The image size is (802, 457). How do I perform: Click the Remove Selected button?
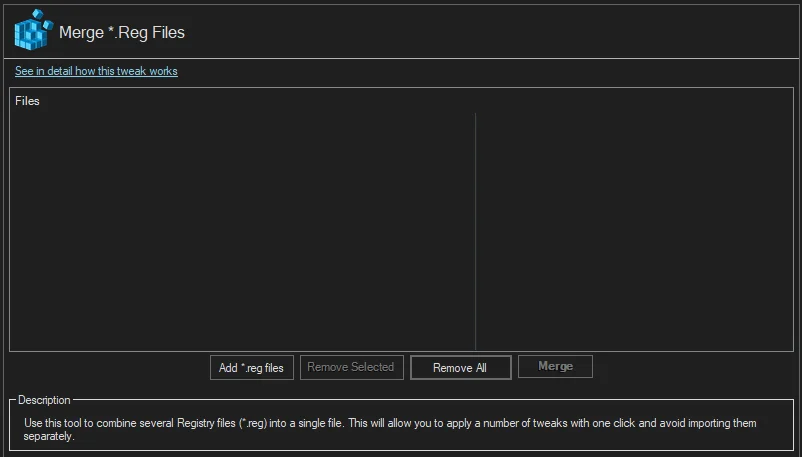coord(351,367)
